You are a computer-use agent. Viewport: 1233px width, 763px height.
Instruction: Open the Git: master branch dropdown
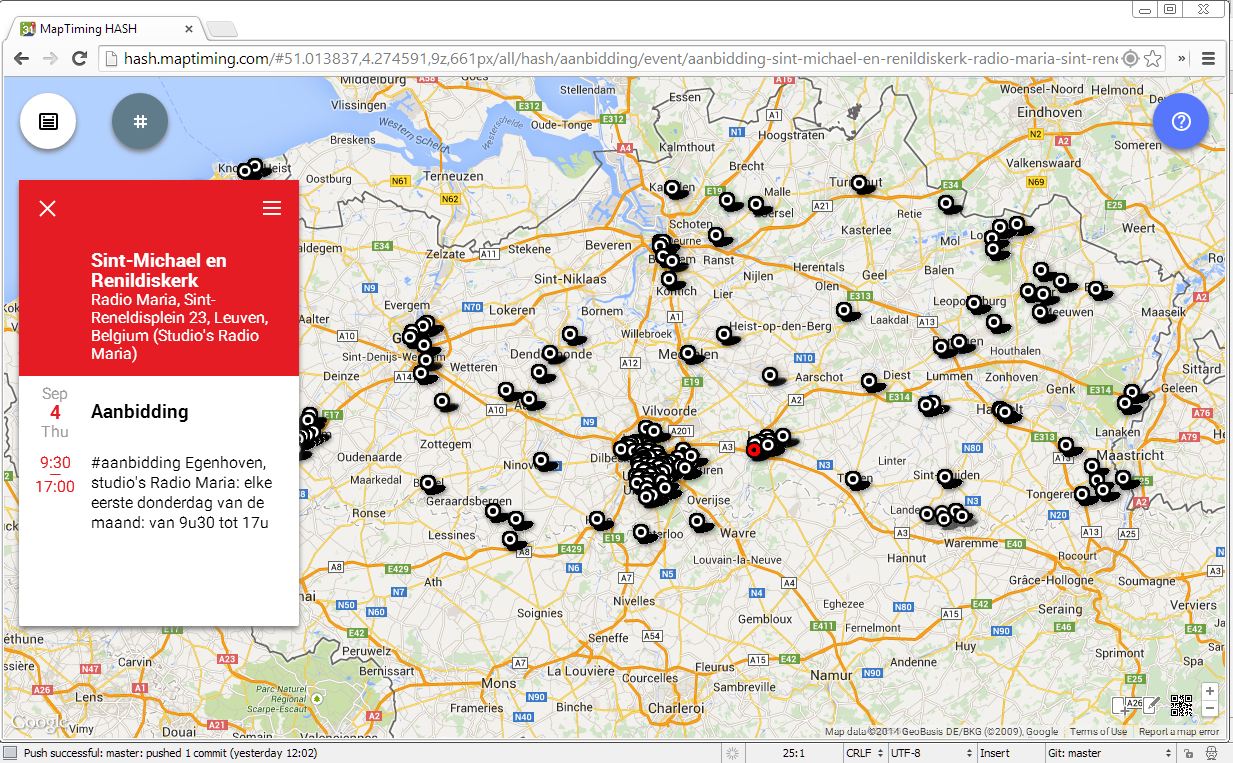coord(1112,753)
